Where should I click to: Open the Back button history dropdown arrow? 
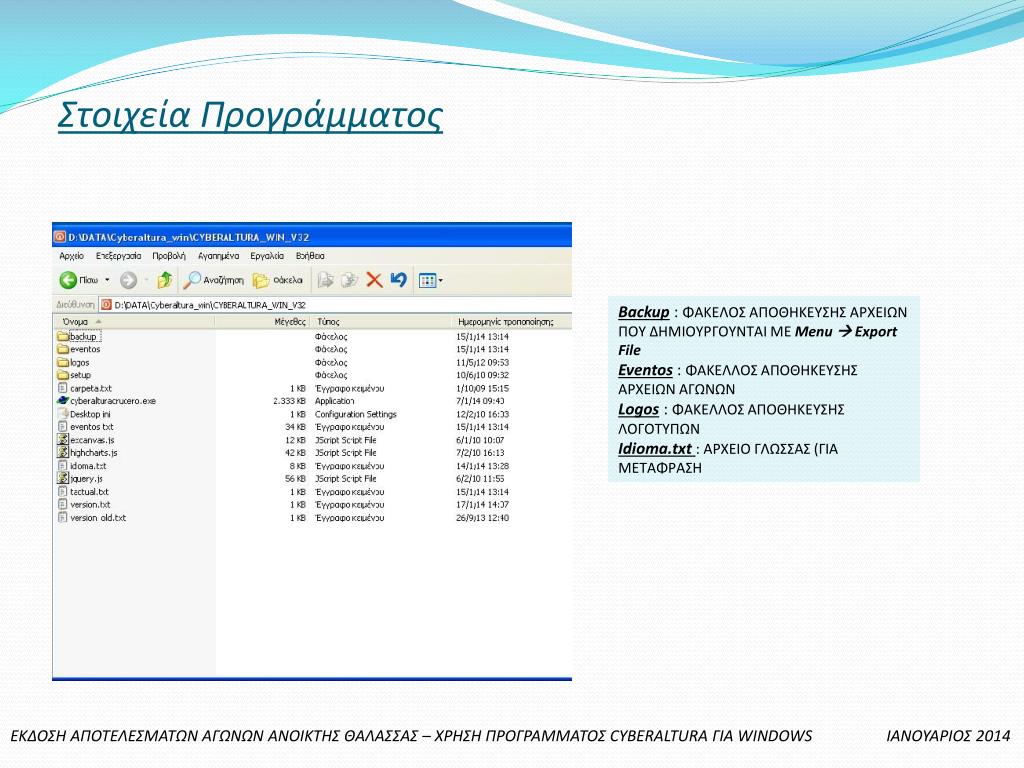[107, 280]
